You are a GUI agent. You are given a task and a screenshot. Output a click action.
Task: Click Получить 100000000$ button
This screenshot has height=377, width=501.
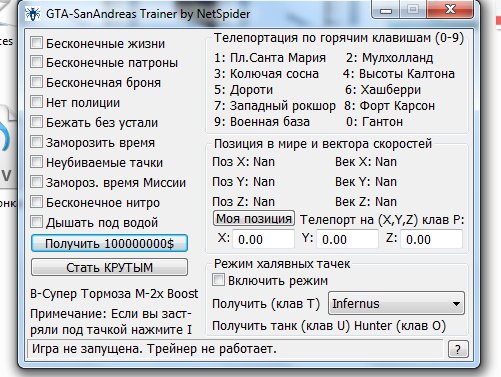(x=109, y=243)
